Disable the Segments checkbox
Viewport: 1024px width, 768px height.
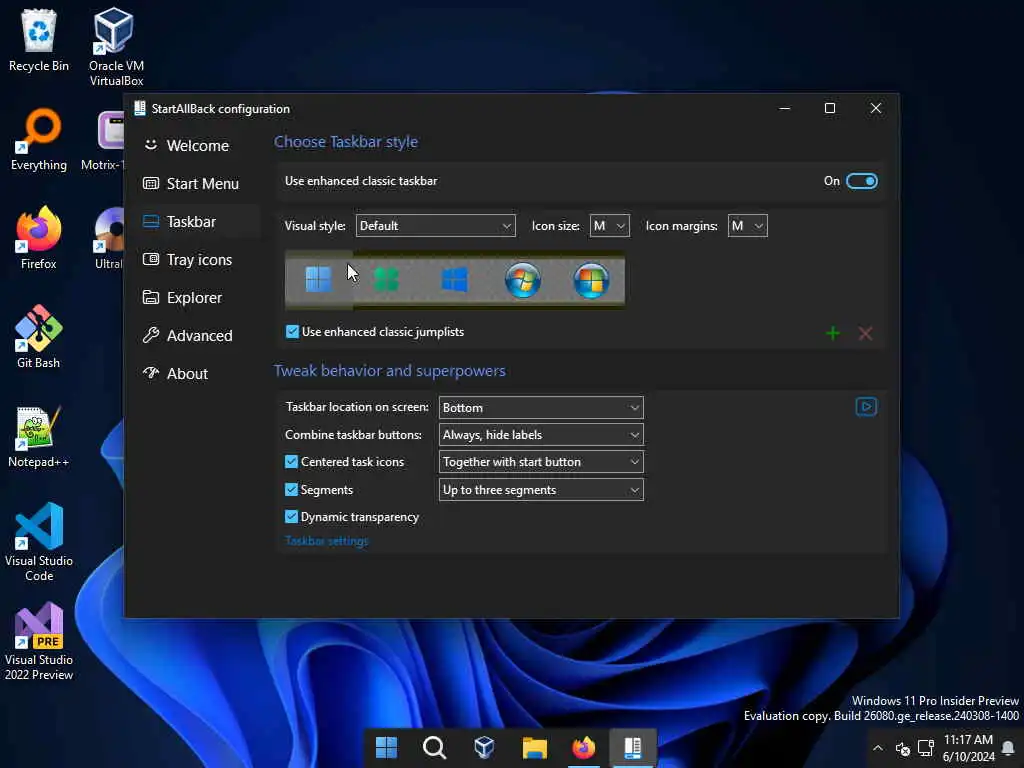coord(291,489)
